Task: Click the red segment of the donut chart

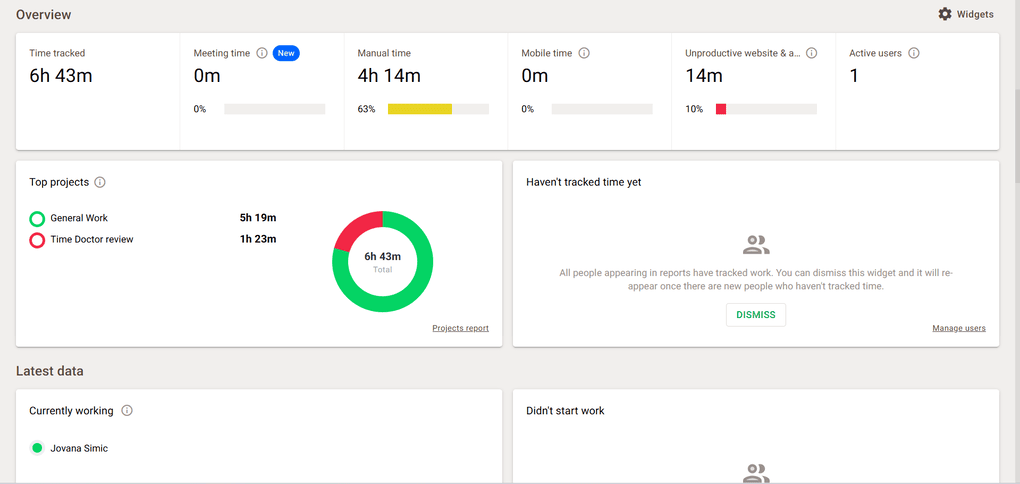Action: coord(355,228)
